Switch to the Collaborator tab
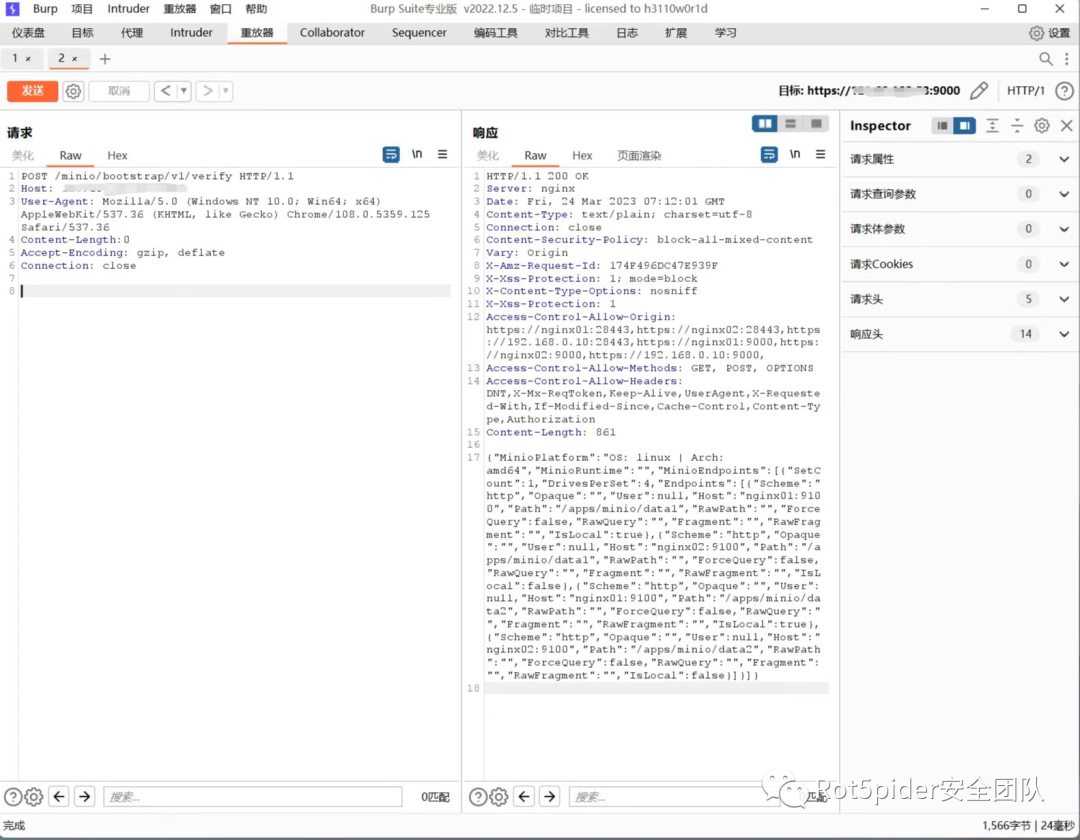The image size is (1080, 840). (332, 33)
